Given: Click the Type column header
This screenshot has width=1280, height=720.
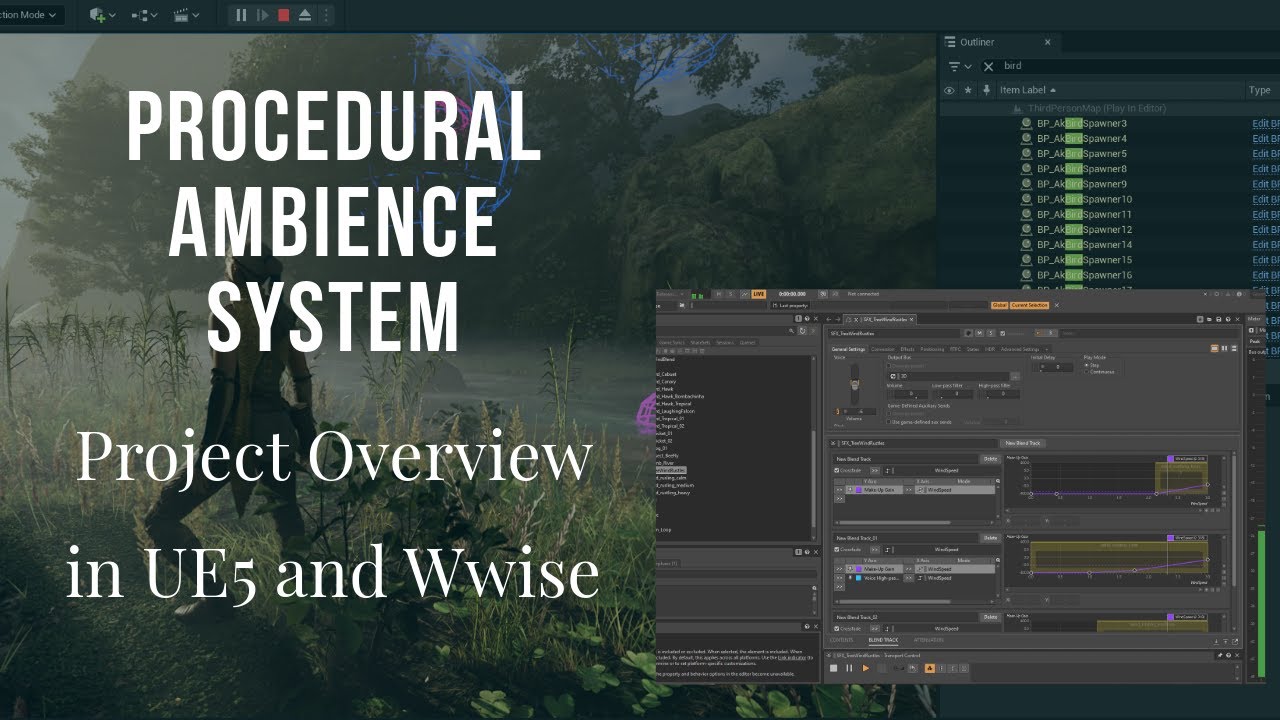Looking at the screenshot, I should [x=1260, y=90].
